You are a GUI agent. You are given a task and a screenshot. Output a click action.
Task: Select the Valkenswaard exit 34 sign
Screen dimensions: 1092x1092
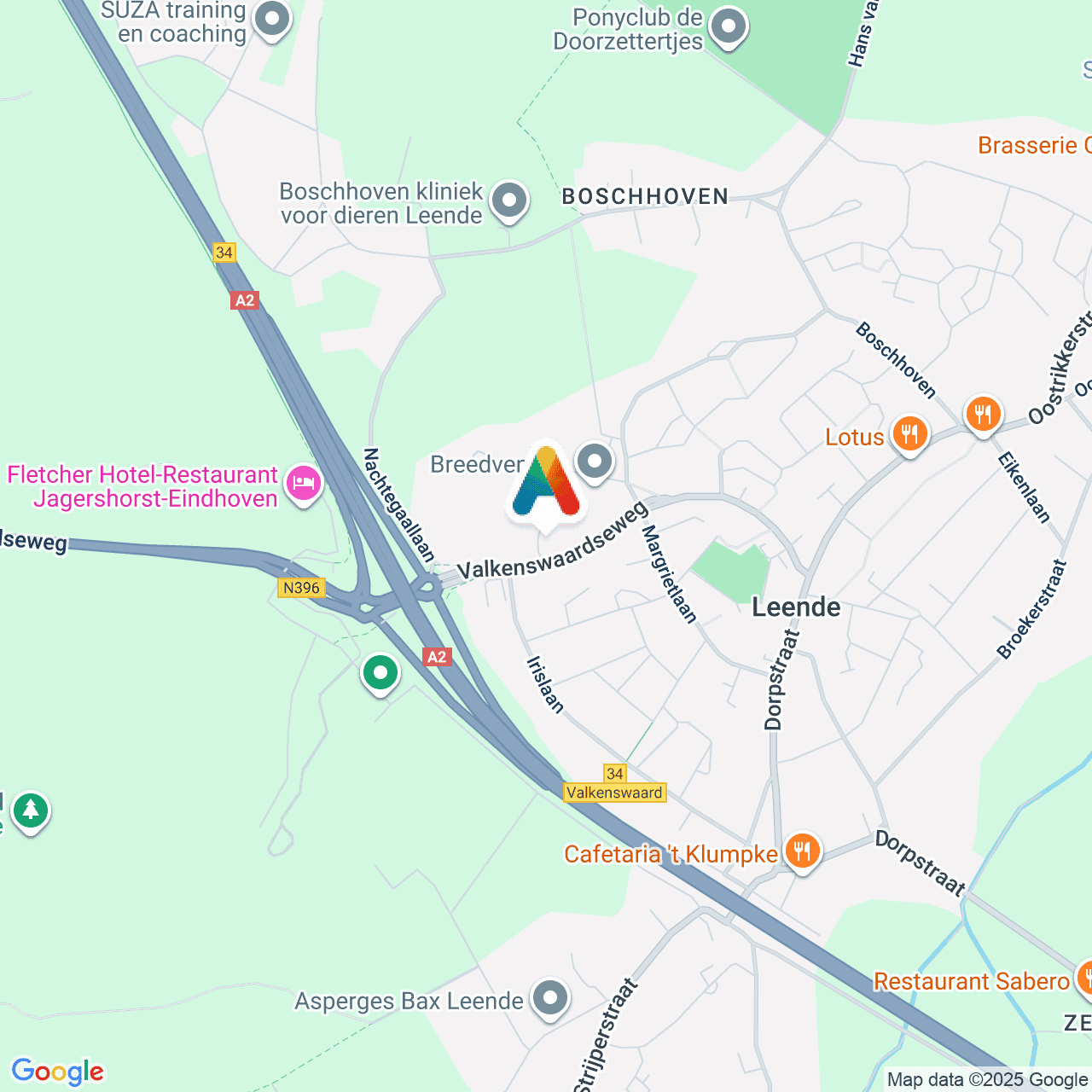pos(614,783)
